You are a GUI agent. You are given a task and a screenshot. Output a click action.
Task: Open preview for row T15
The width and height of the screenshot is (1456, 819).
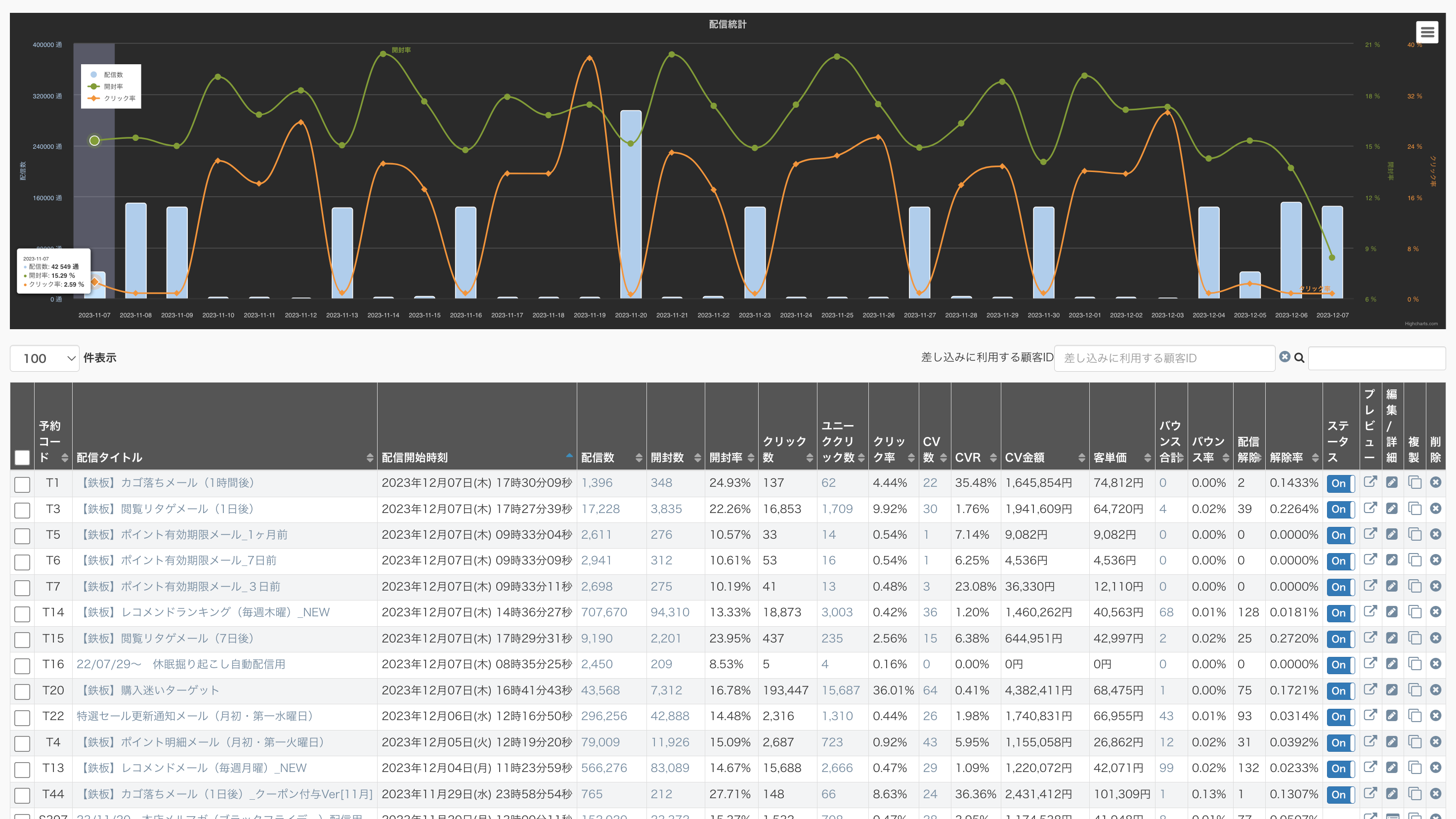click(x=1370, y=638)
